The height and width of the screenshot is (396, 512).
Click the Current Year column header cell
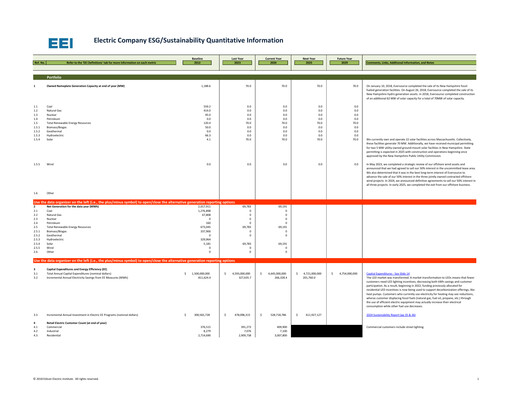point(273,62)
